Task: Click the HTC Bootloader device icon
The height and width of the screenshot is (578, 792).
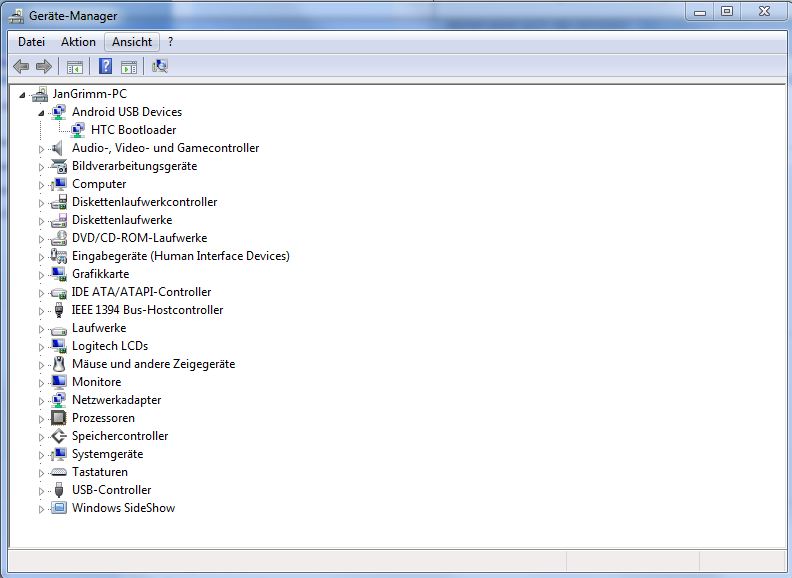Action: [x=78, y=130]
